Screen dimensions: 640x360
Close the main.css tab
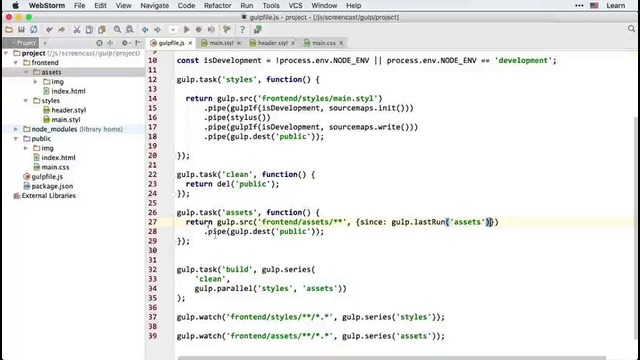tap(341, 43)
